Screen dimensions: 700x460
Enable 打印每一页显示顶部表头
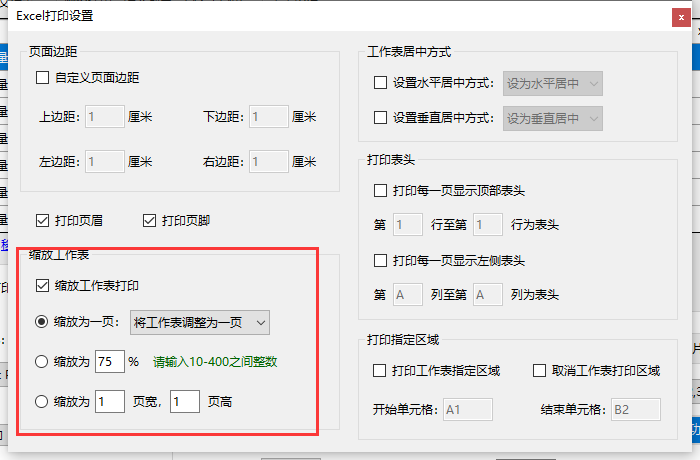tap(380, 191)
